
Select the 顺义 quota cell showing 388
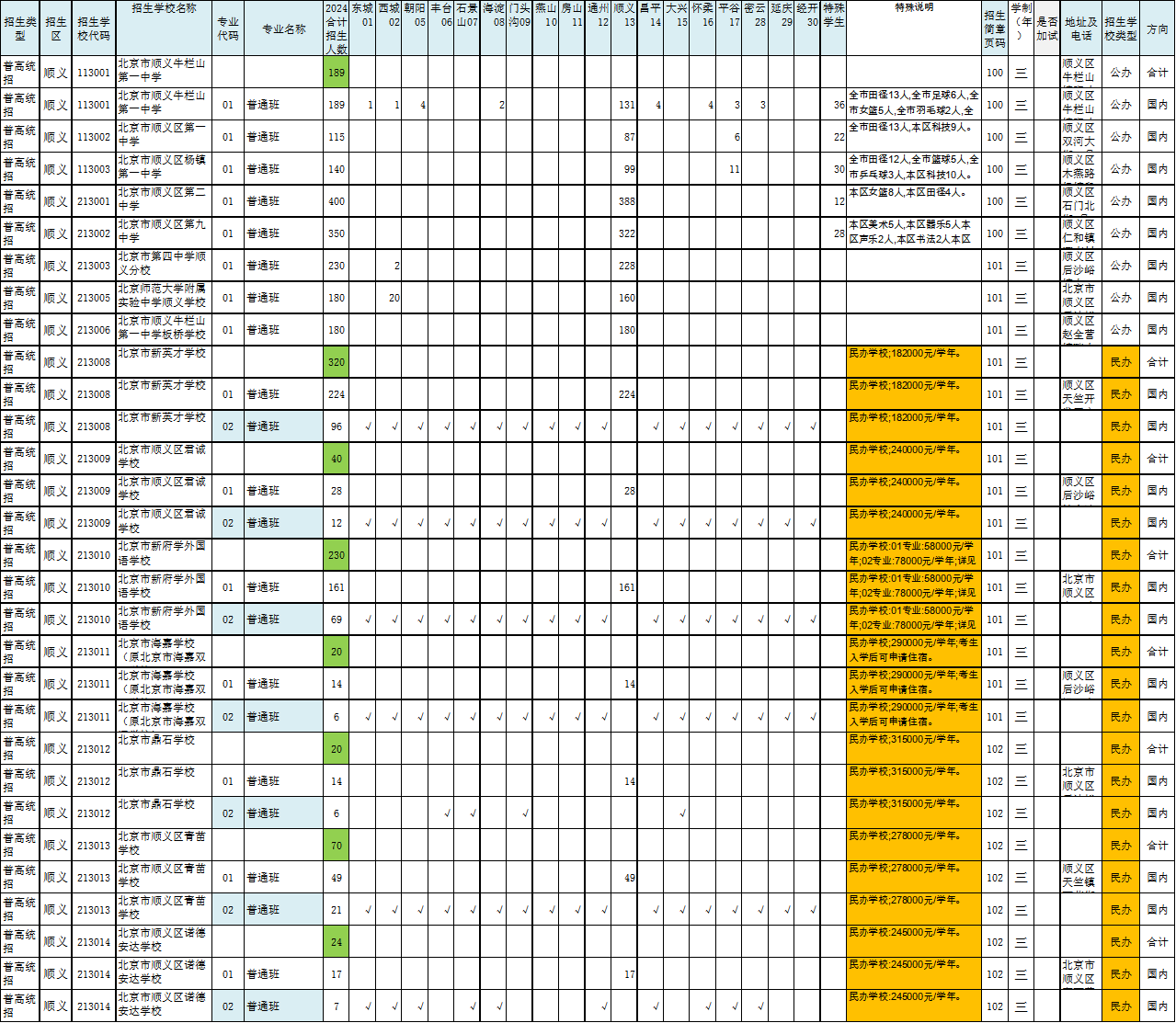click(x=625, y=201)
